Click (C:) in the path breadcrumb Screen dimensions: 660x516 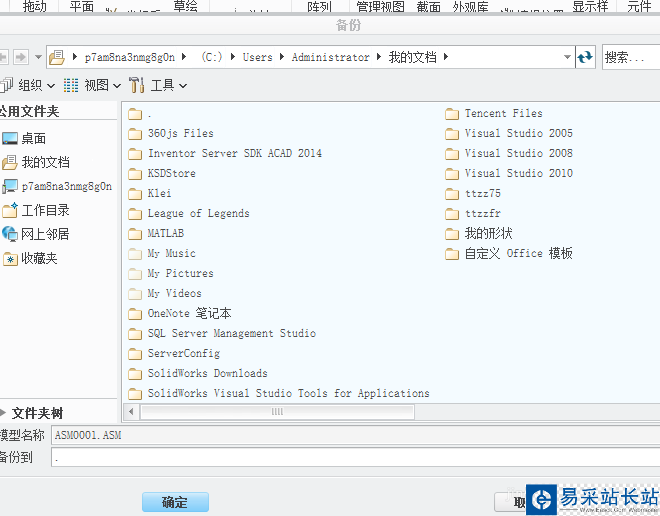pyautogui.click(x=211, y=57)
